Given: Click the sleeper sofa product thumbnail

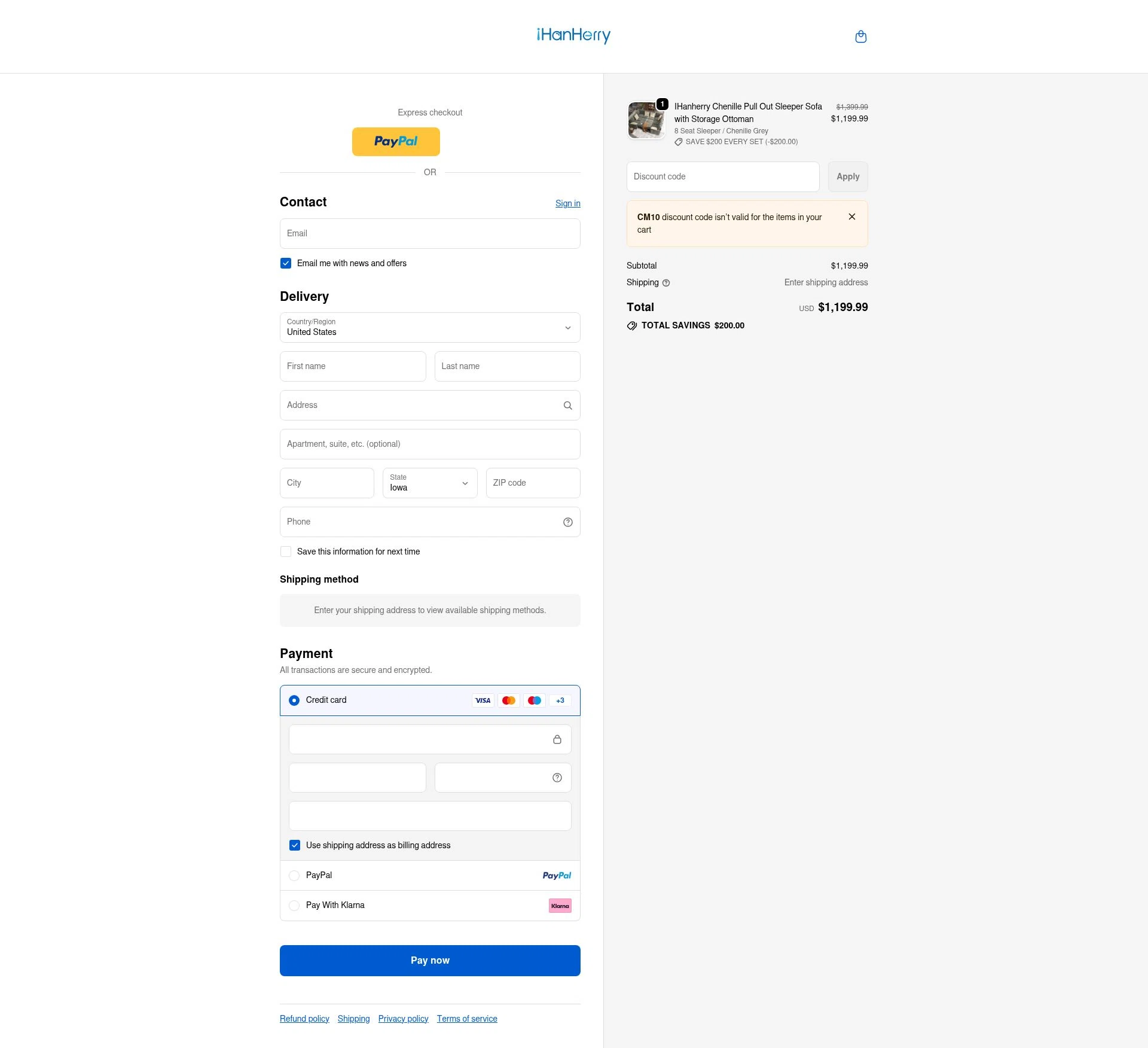Looking at the screenshot, I should (646, 120).
